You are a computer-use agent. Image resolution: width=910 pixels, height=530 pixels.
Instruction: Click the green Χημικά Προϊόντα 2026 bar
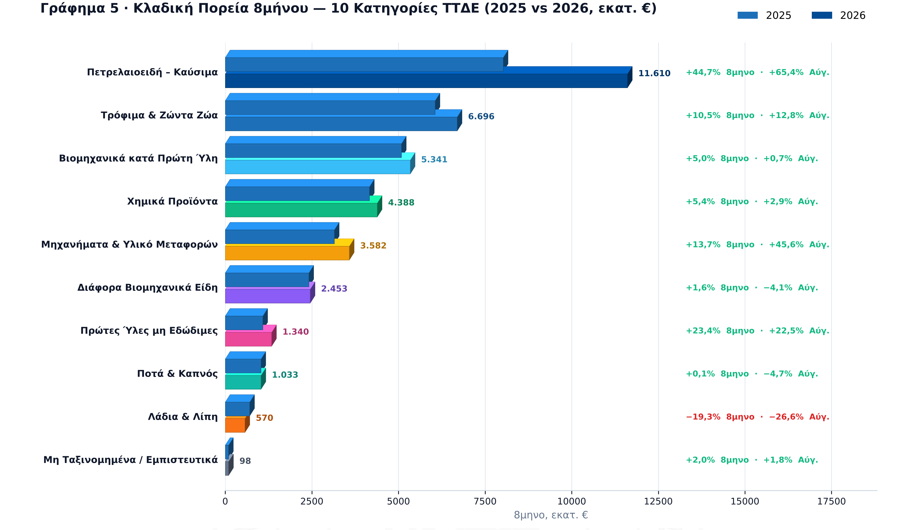point(301,209)
